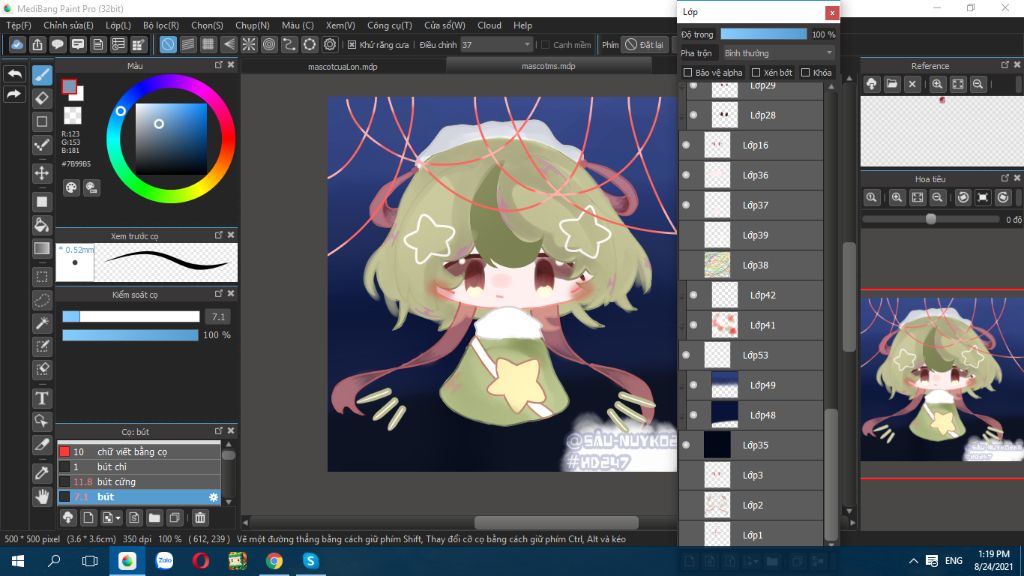
Task: Select the Bucket fill tool
Action: click(42, 225)
